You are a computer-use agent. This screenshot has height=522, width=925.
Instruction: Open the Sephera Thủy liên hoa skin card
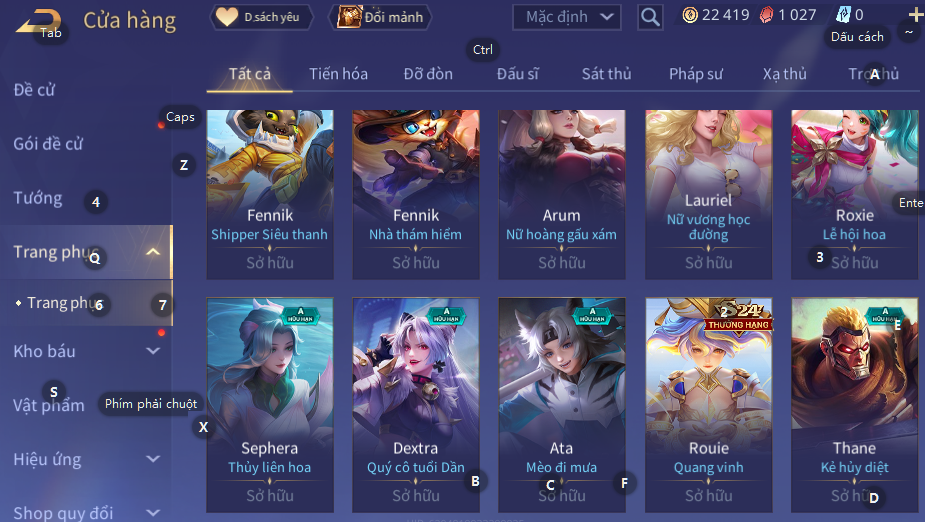pos(270,405)
